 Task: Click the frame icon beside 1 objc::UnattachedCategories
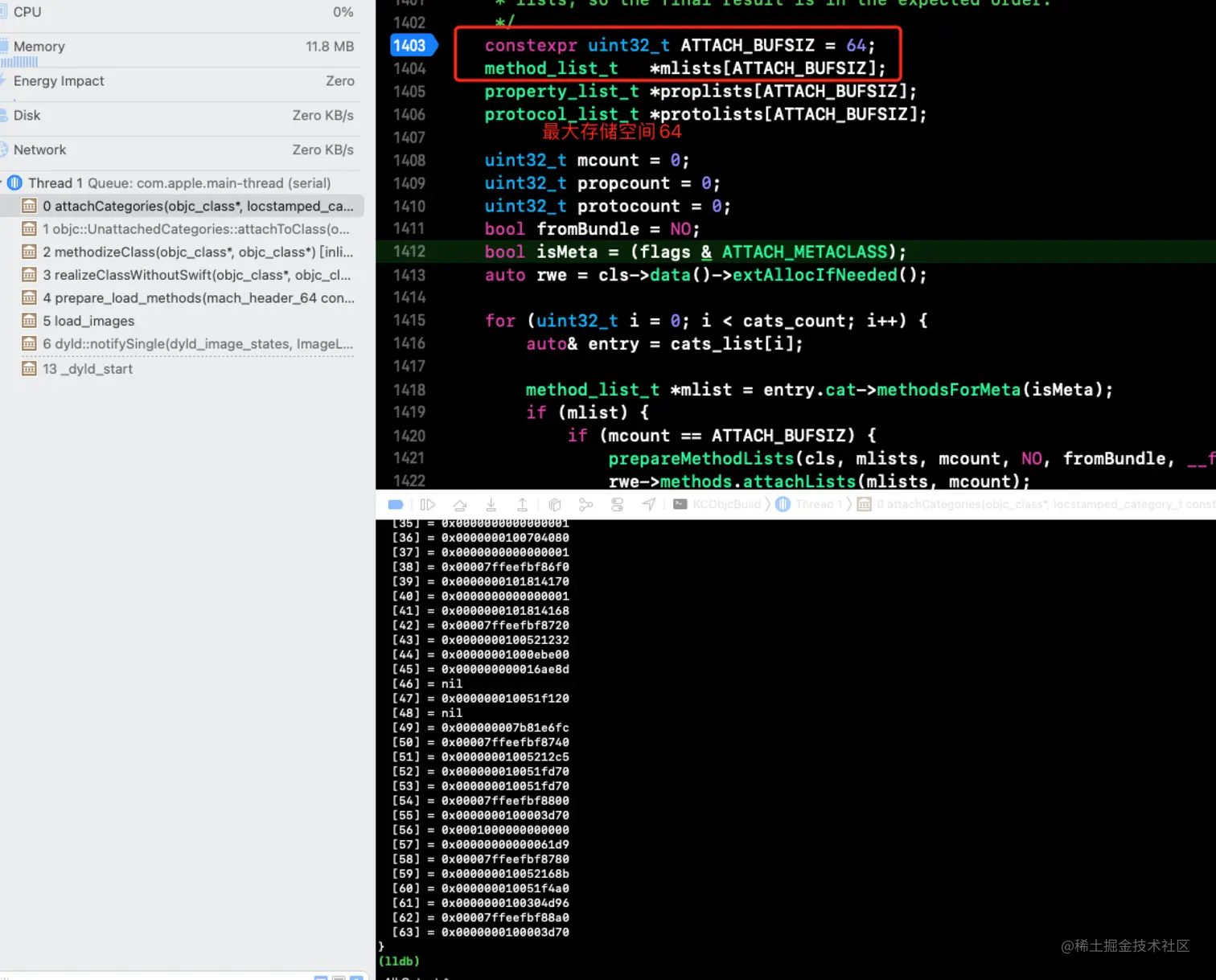pyautogui.click(x=29, y=229)
